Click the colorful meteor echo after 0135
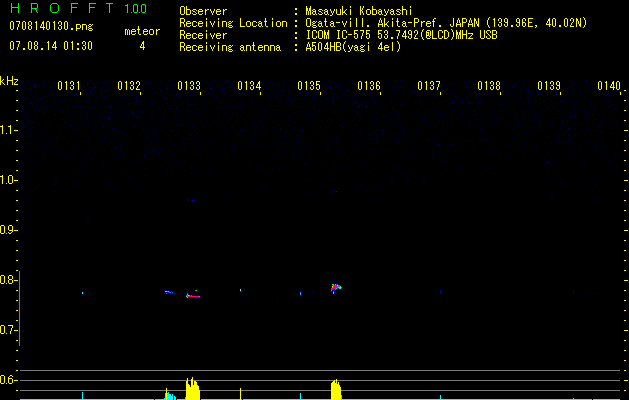 [x=336, y=287]
